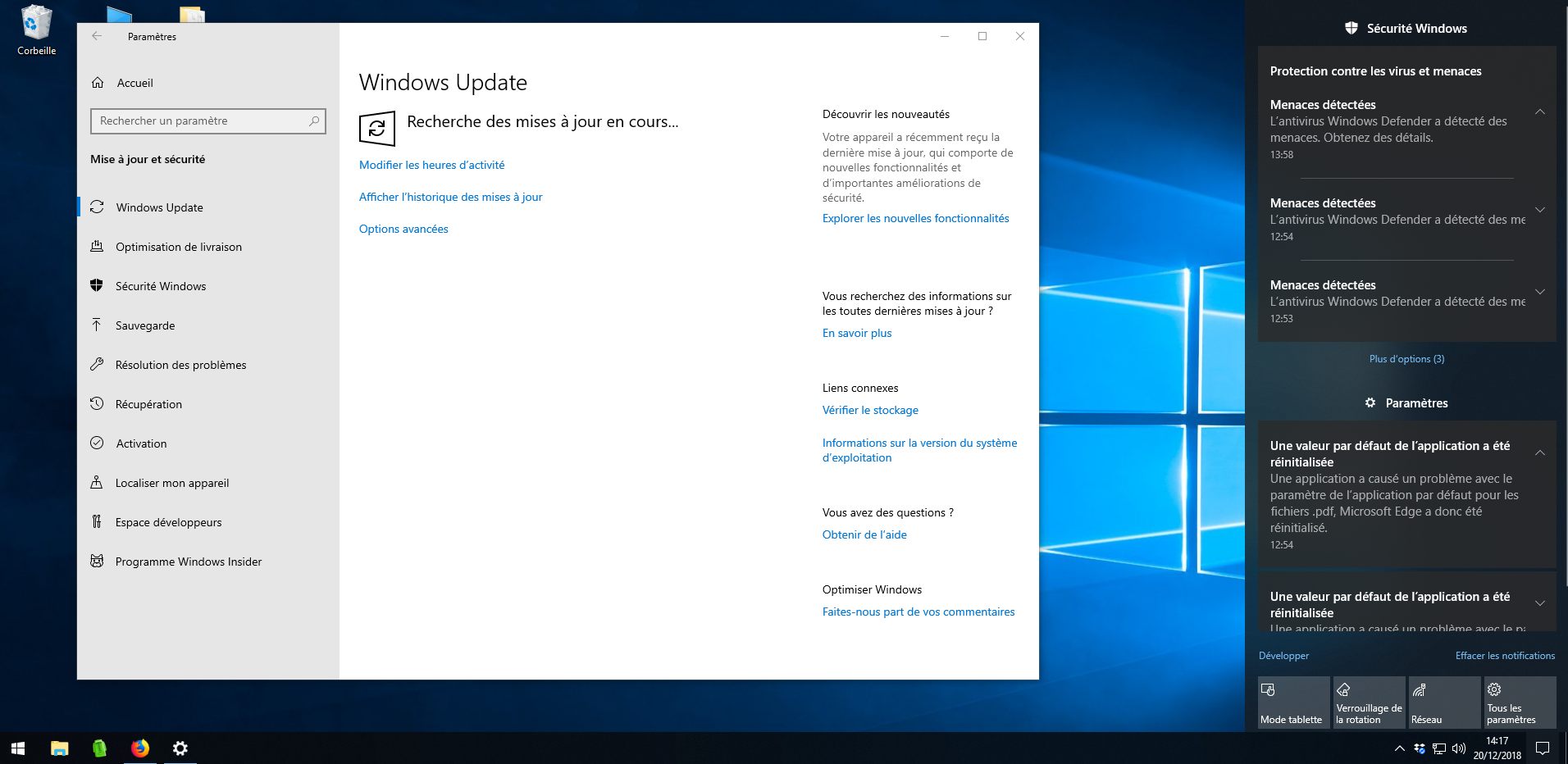
Task: Collapse the first Menaces détectées notification
Action: [x=1539, y=111]
